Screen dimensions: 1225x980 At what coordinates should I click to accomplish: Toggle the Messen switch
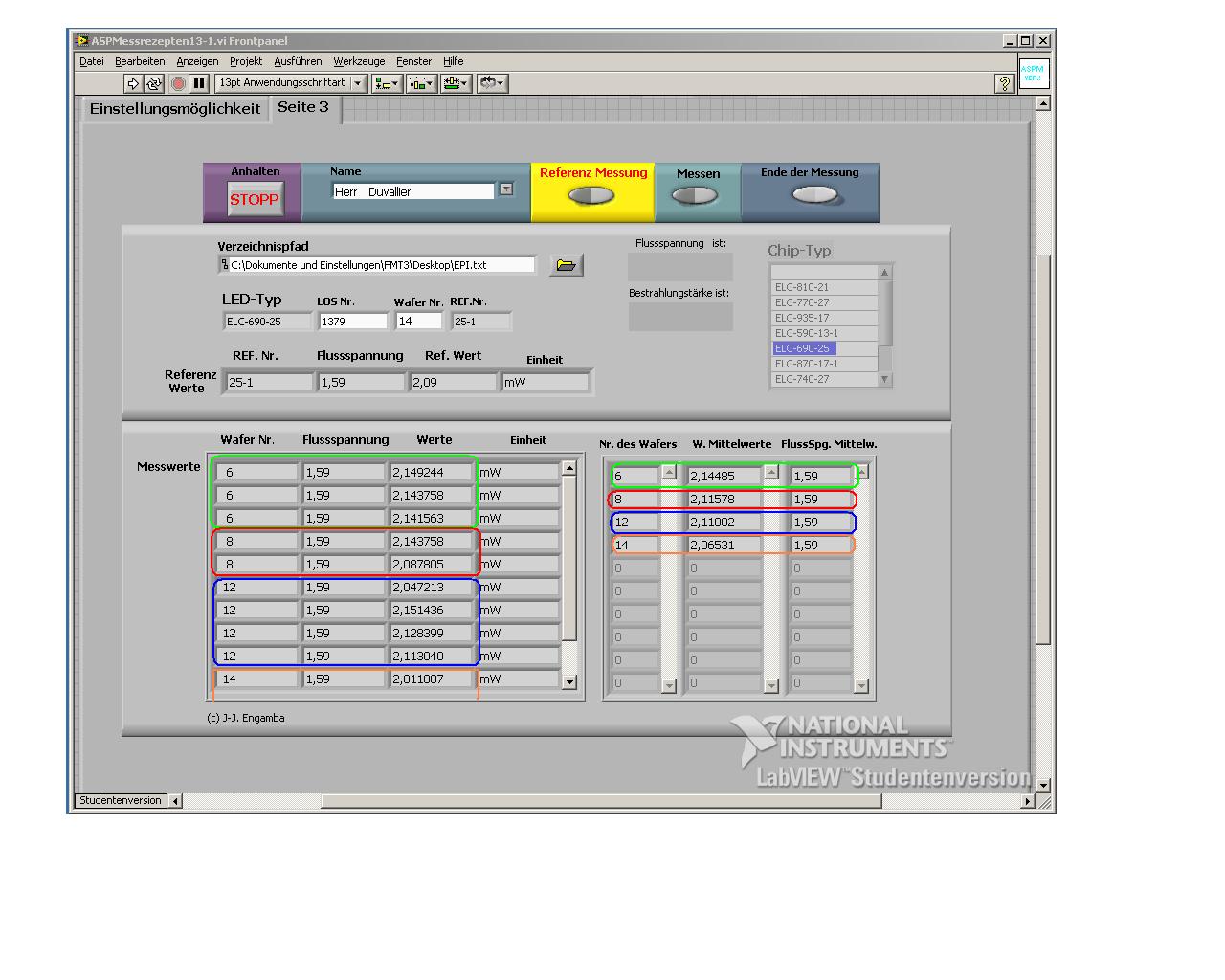695,195
